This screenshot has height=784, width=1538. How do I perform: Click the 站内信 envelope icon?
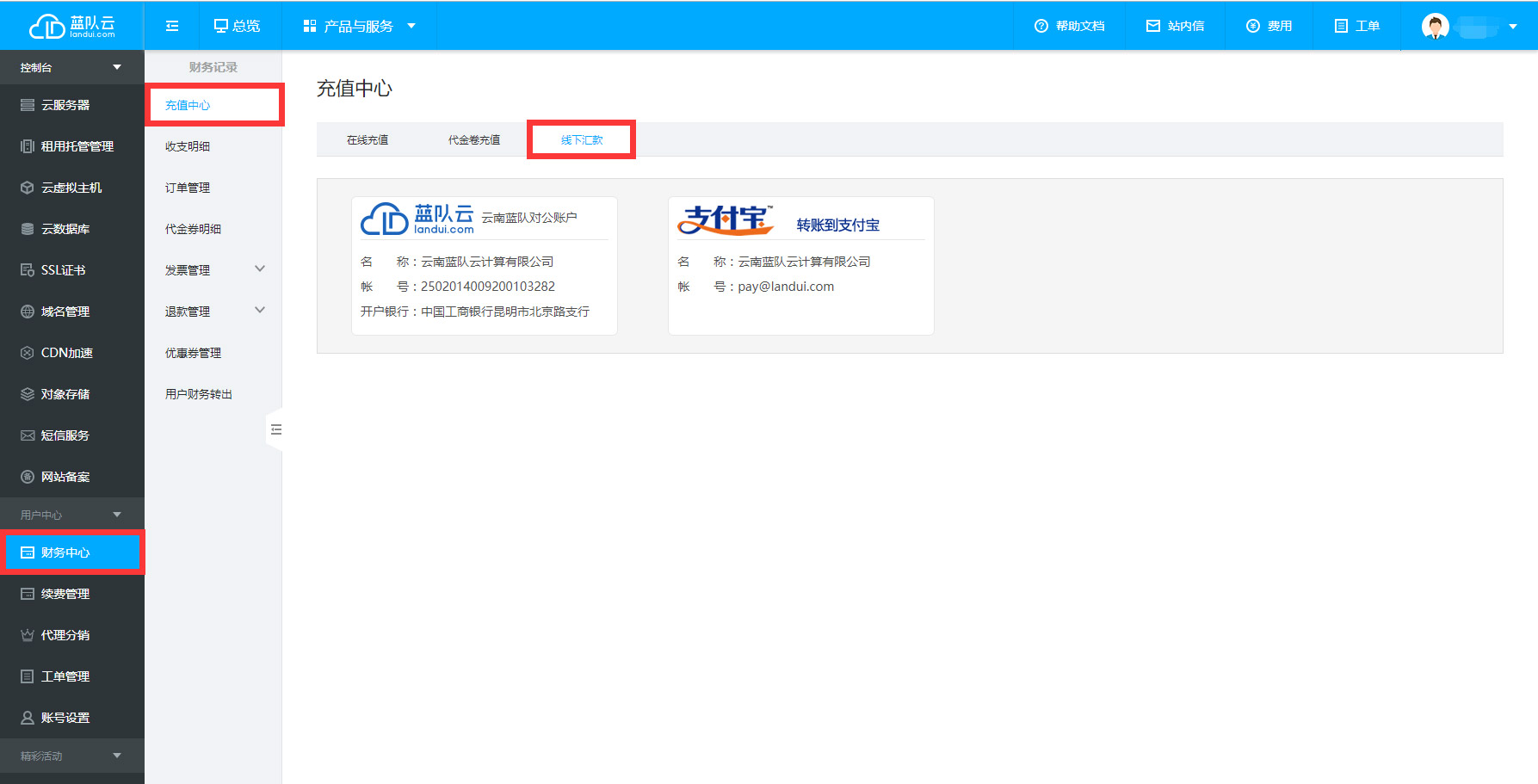coord(1153,26)
